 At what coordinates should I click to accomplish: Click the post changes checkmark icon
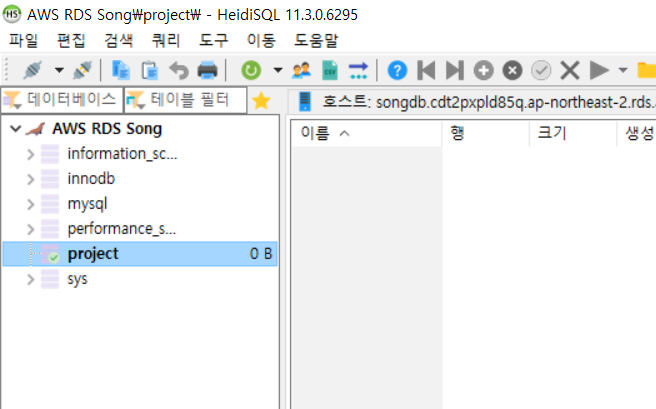pos(541,70)
